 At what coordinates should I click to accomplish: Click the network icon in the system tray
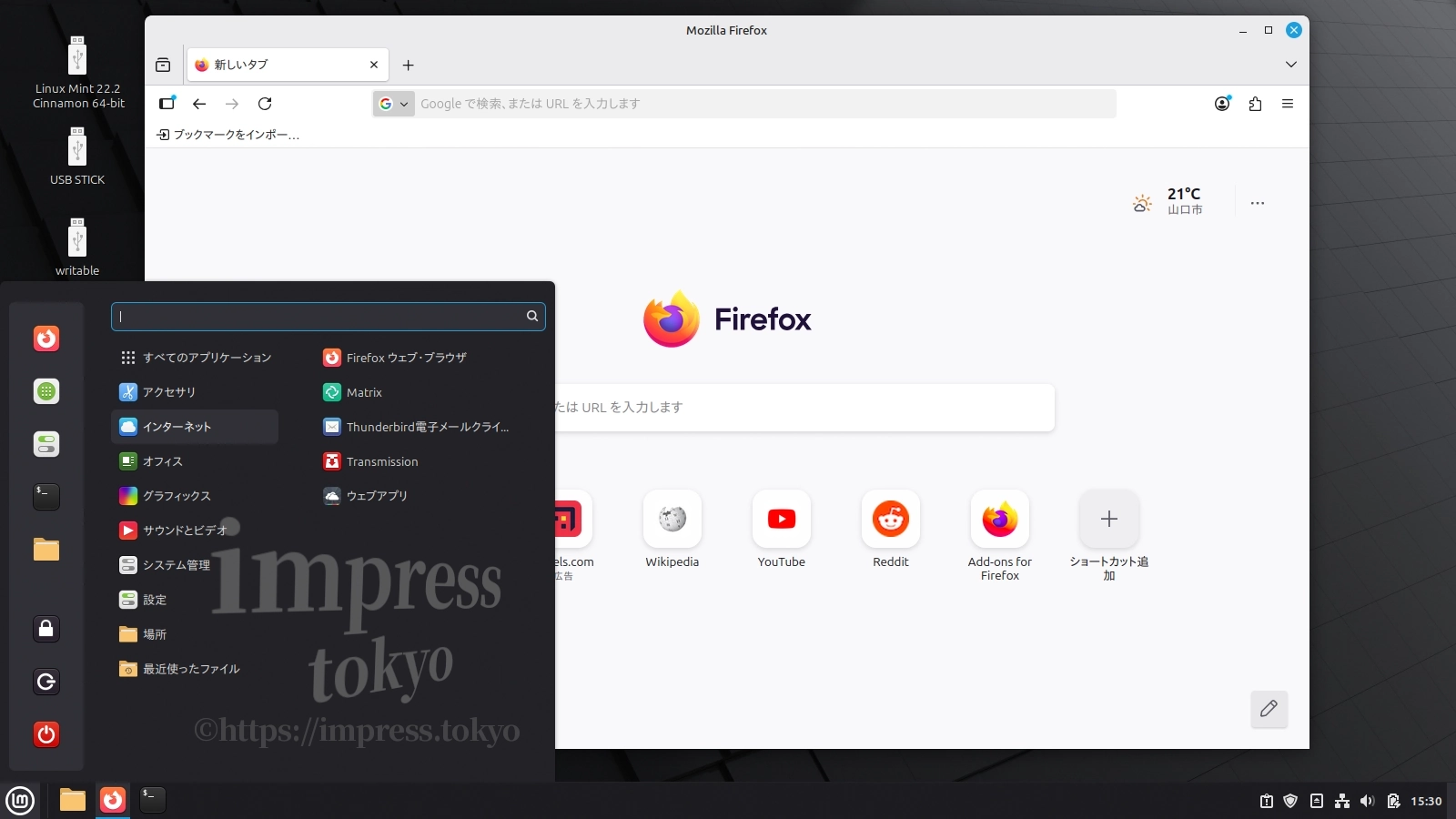coord(1340,801)
